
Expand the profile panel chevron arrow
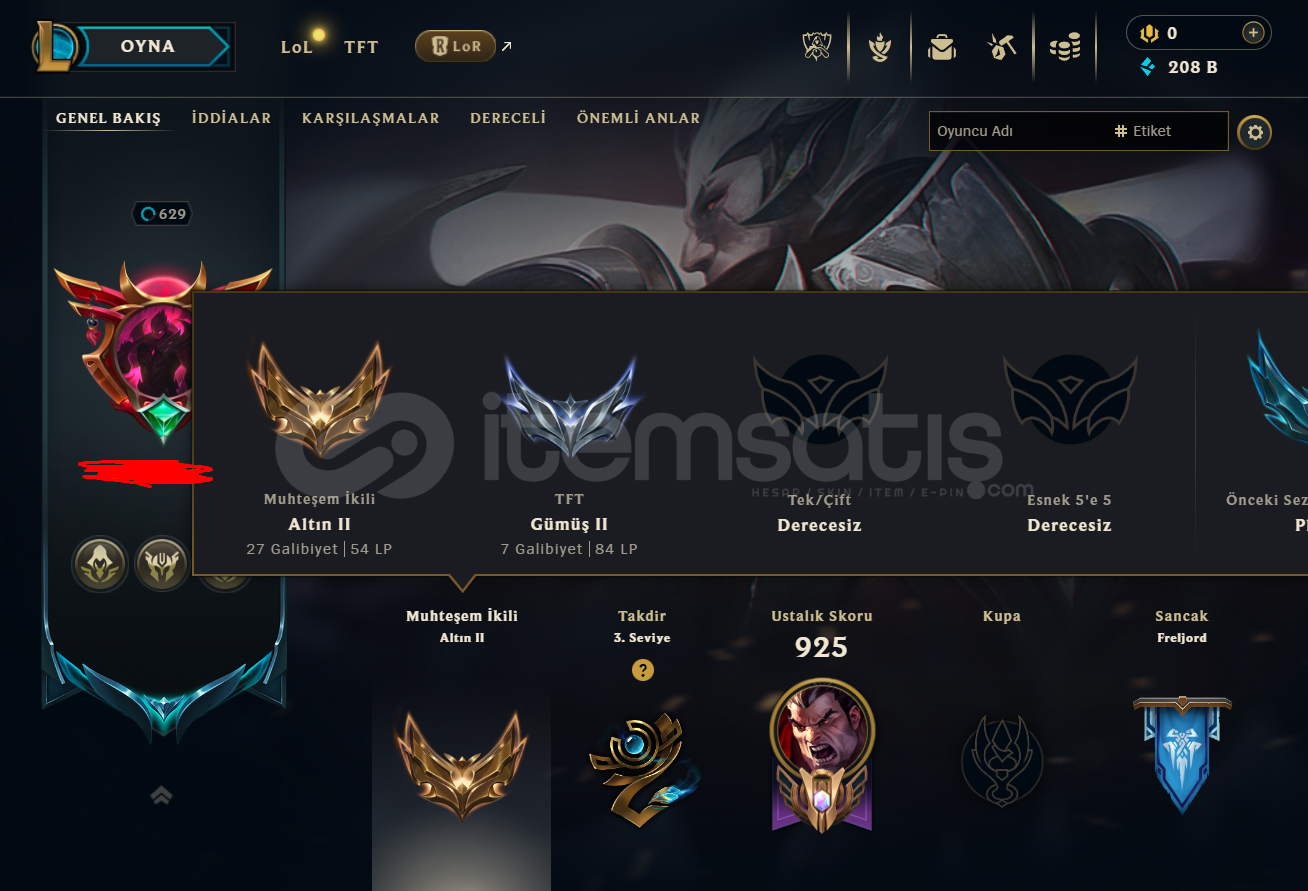161,796
